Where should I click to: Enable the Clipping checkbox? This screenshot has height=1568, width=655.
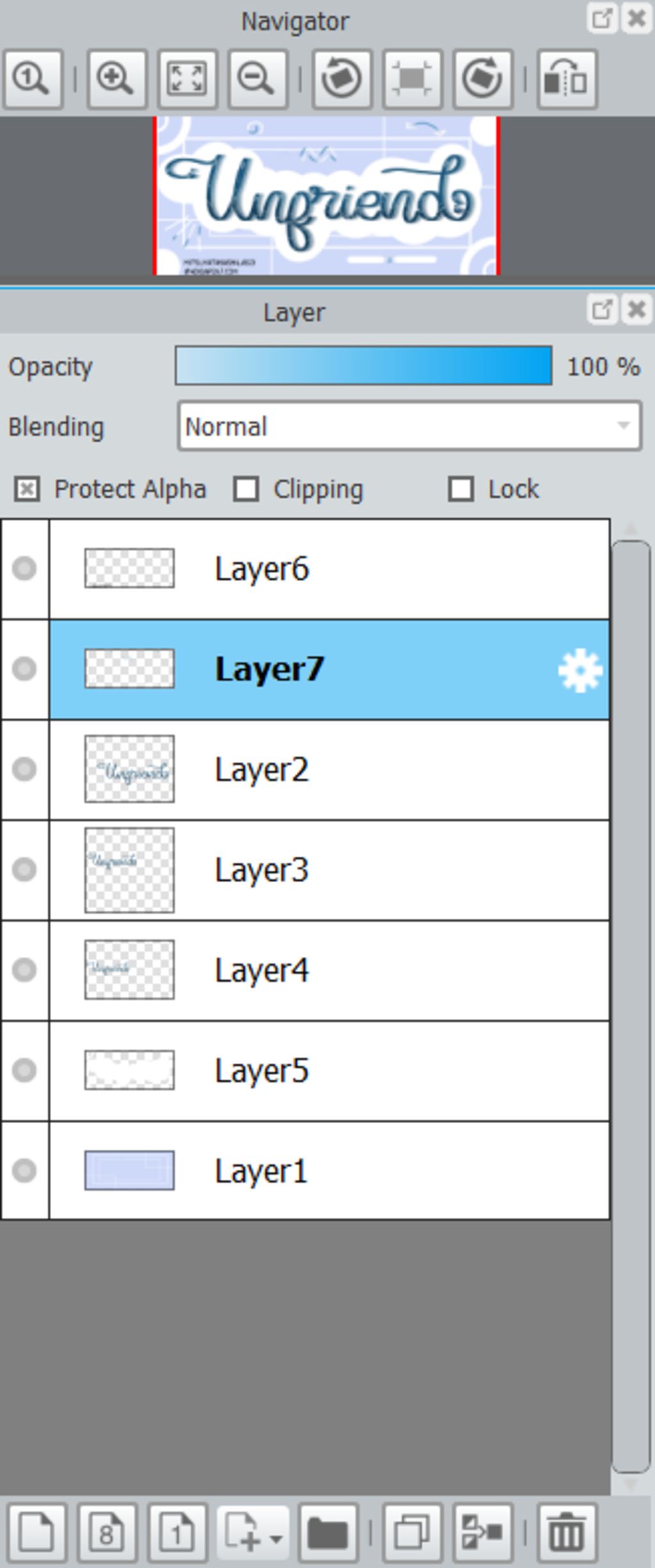click(x=246, y=490)
